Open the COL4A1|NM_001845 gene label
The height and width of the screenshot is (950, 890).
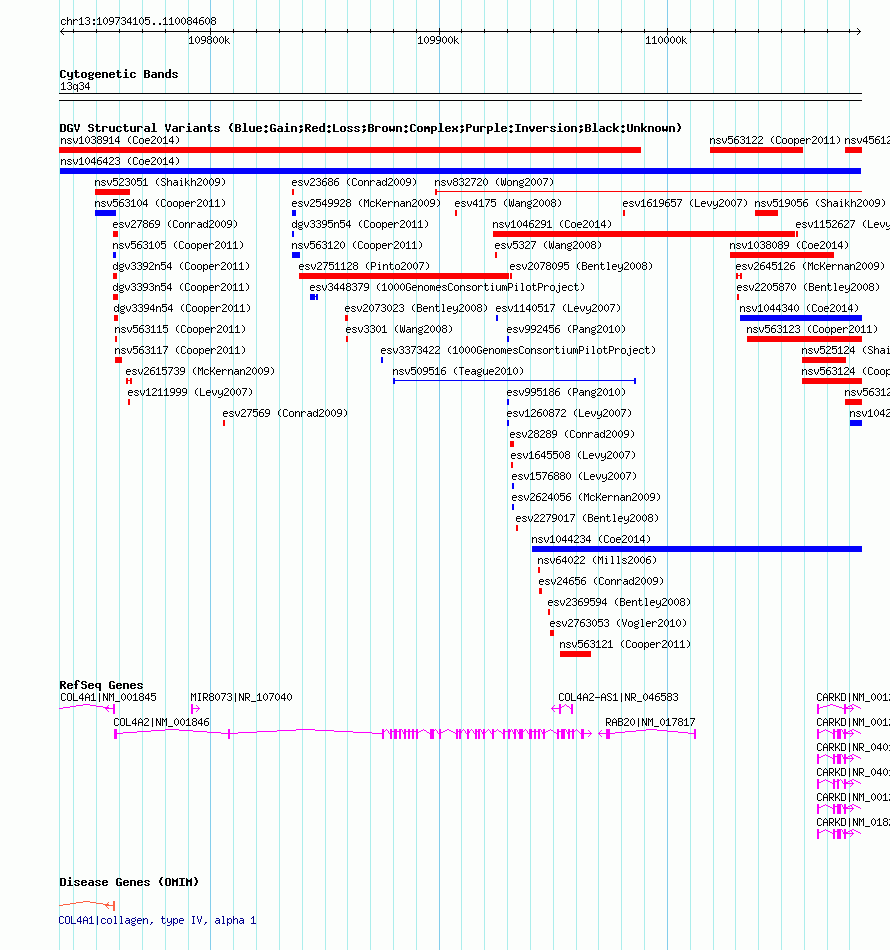(x=108, y=697)
